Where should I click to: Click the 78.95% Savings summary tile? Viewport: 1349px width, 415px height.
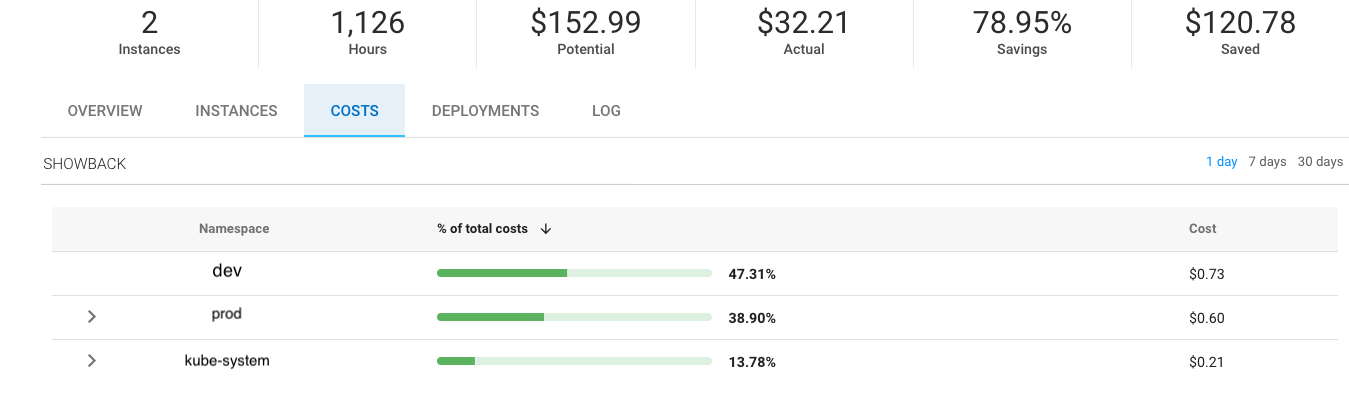click(x=1022, y=33)
